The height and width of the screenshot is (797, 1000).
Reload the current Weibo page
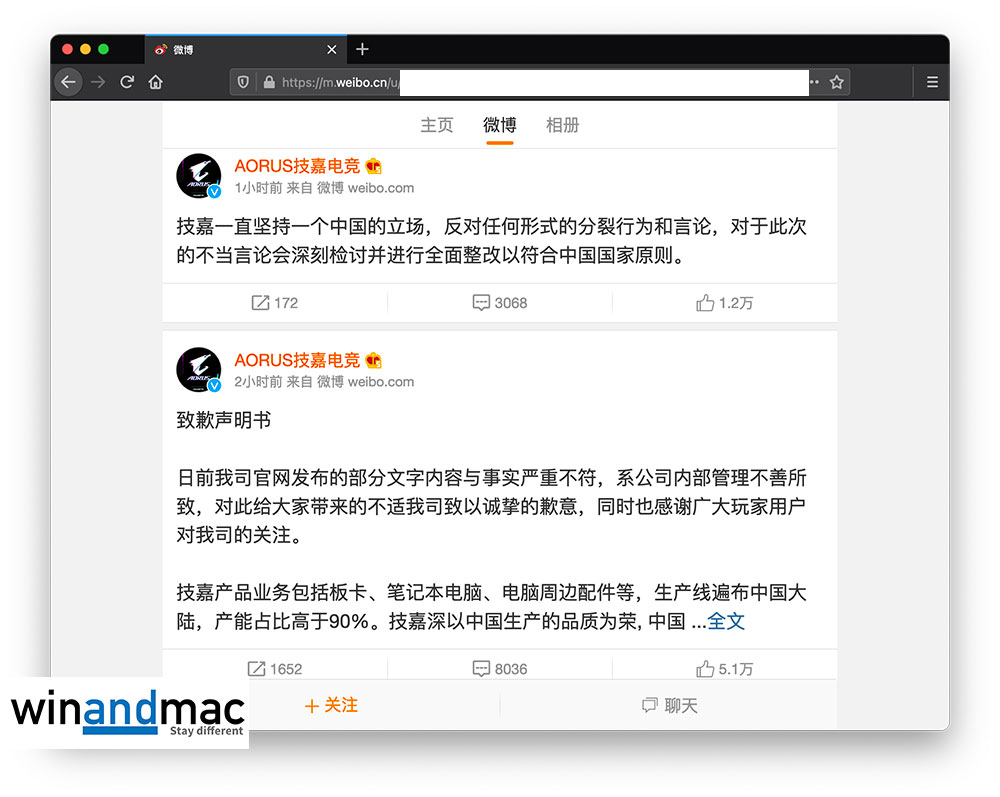pos(127,82)
